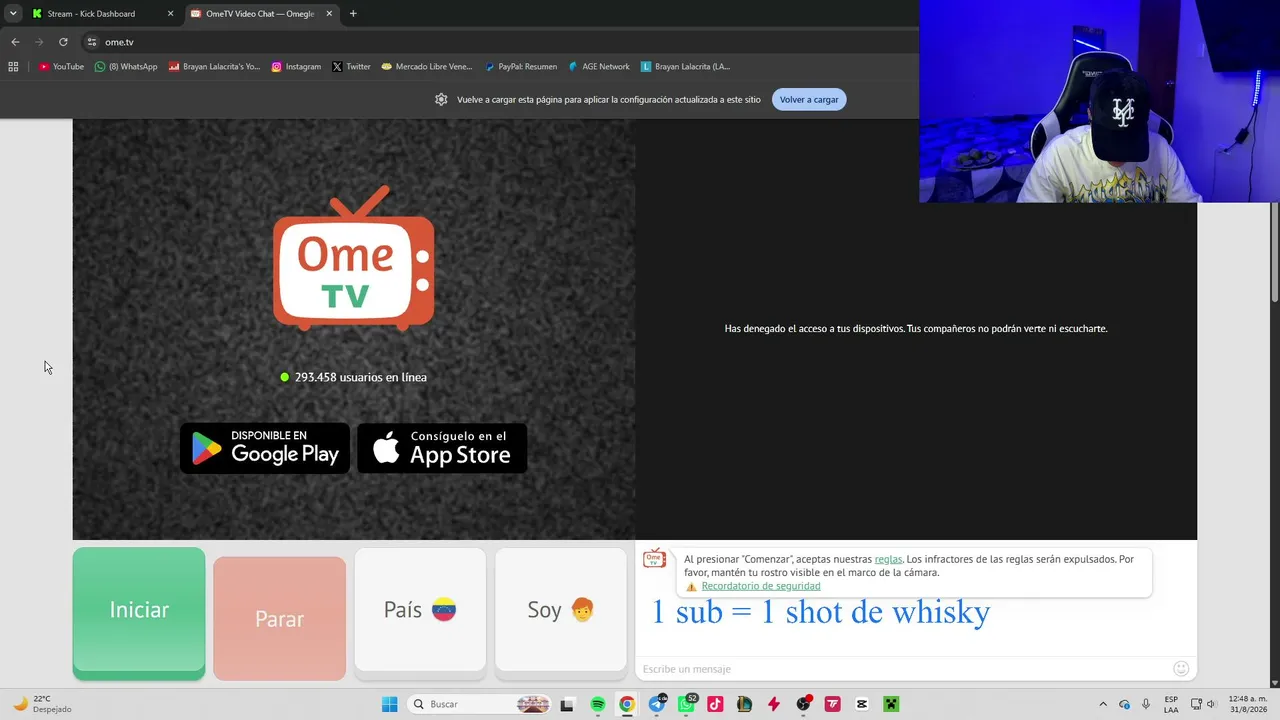View site information for ome.tv

(92, 42)
